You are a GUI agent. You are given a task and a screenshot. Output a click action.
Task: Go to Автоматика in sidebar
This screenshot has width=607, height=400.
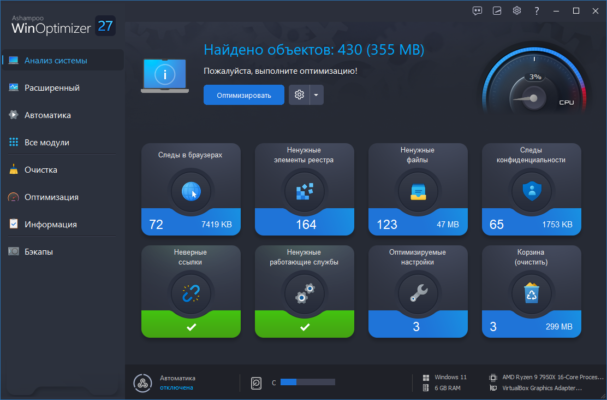tap(63, 115)
